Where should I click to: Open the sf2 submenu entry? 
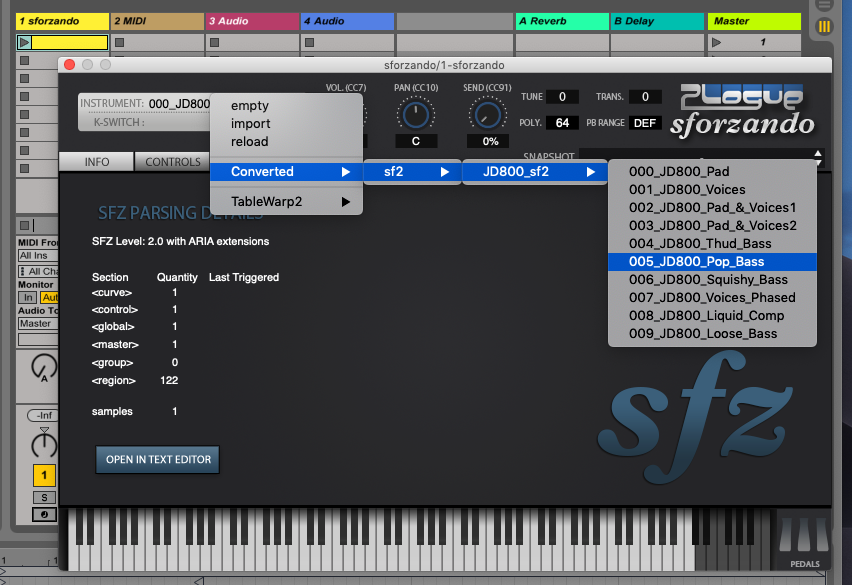coord(412,172)
